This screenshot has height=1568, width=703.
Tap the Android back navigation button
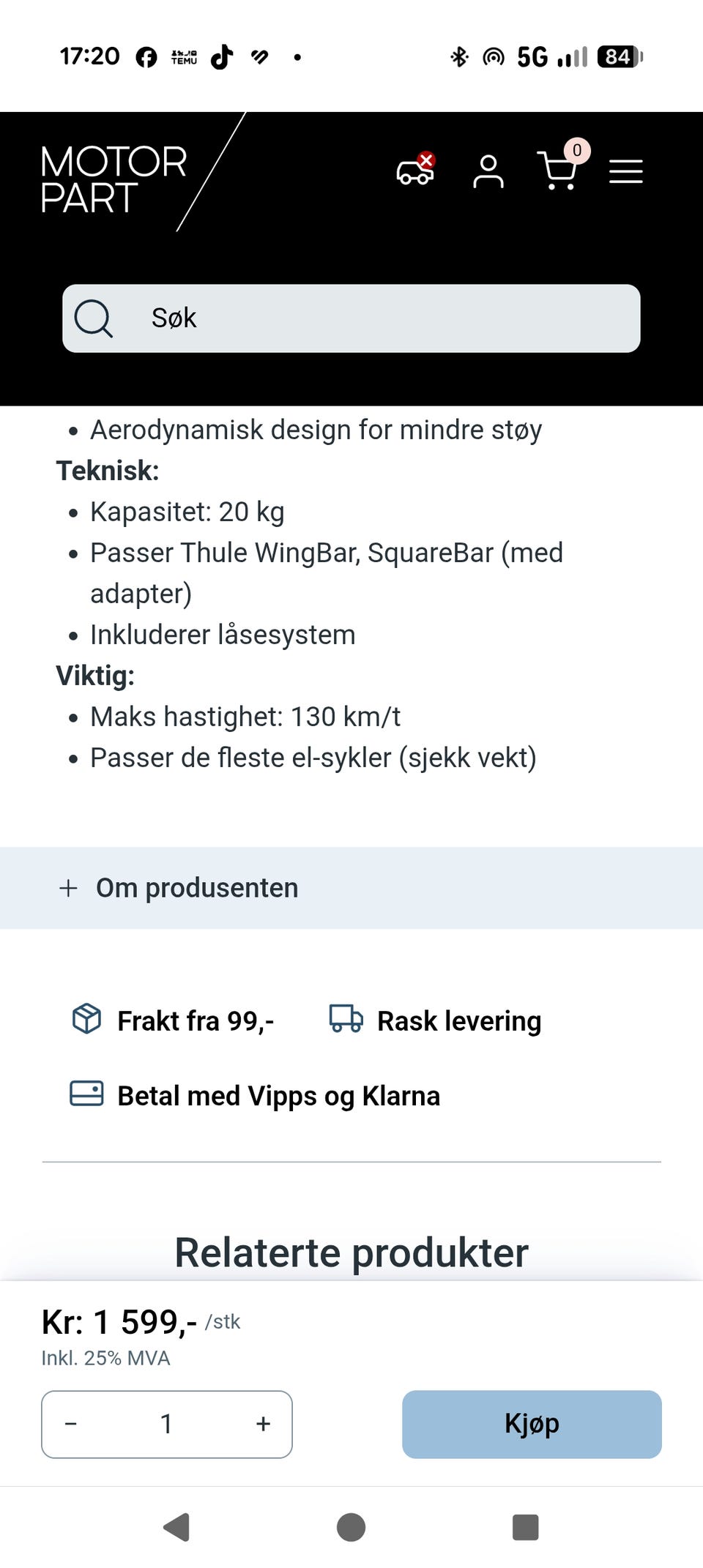pos(176,1528)
